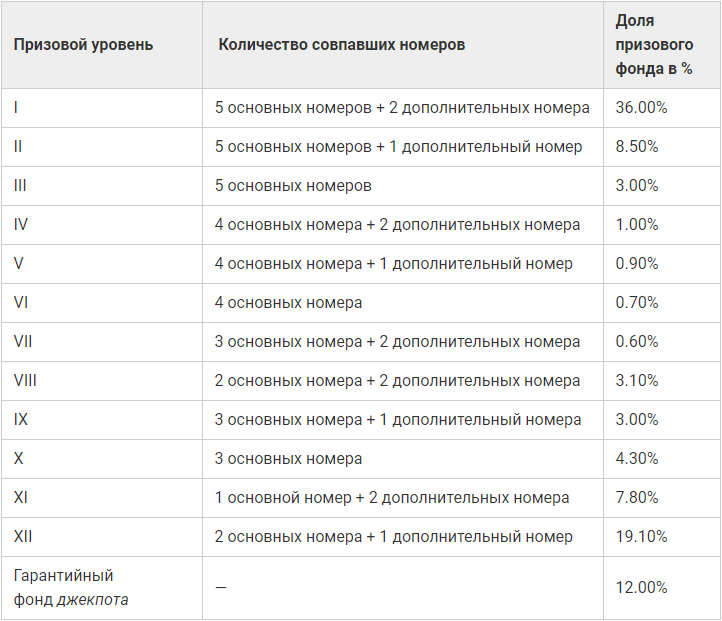Click the 19.10% share for level XII

click(x=641, y=536)
